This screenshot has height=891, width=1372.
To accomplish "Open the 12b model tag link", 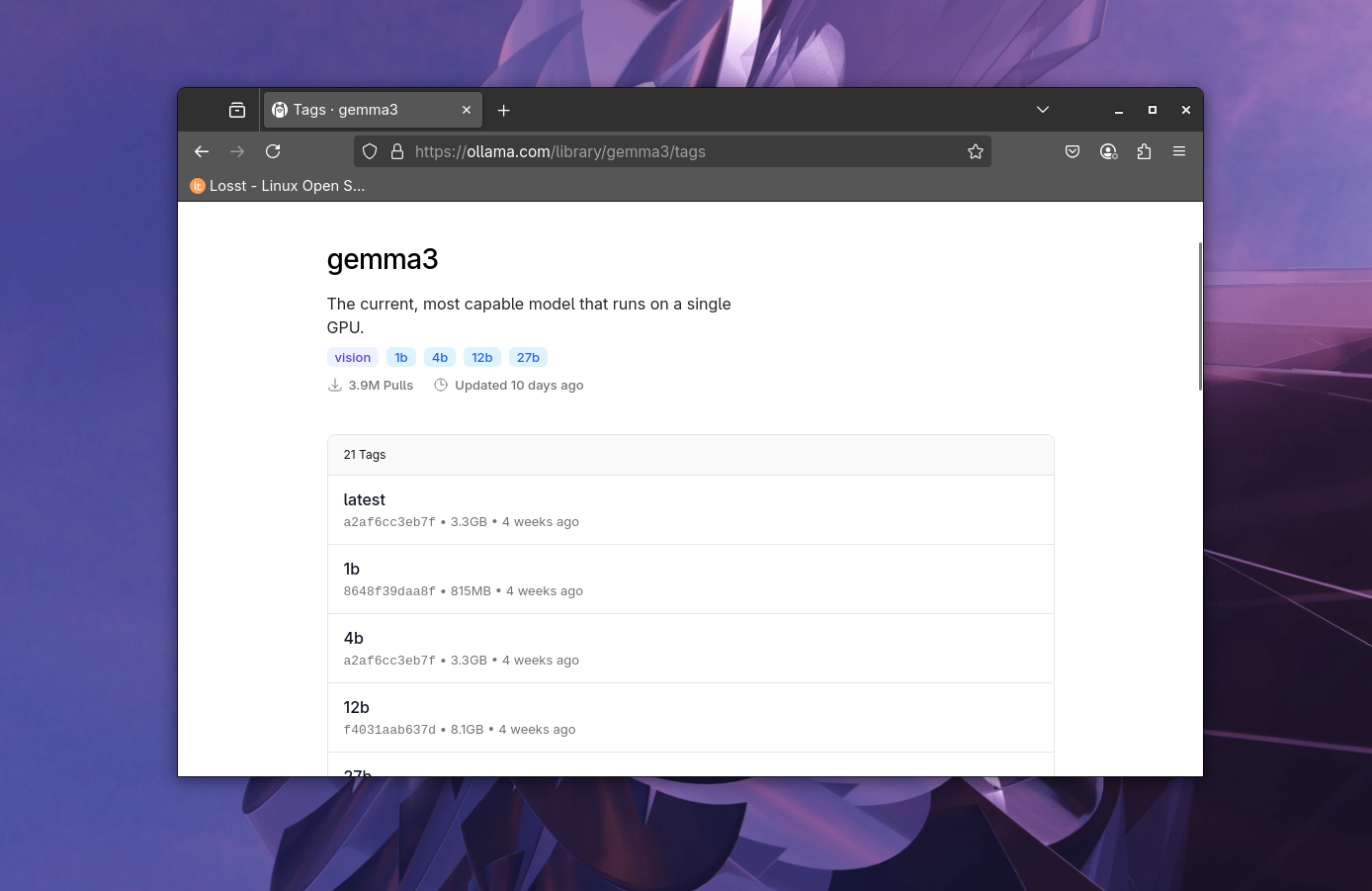I will click(356, 707).
